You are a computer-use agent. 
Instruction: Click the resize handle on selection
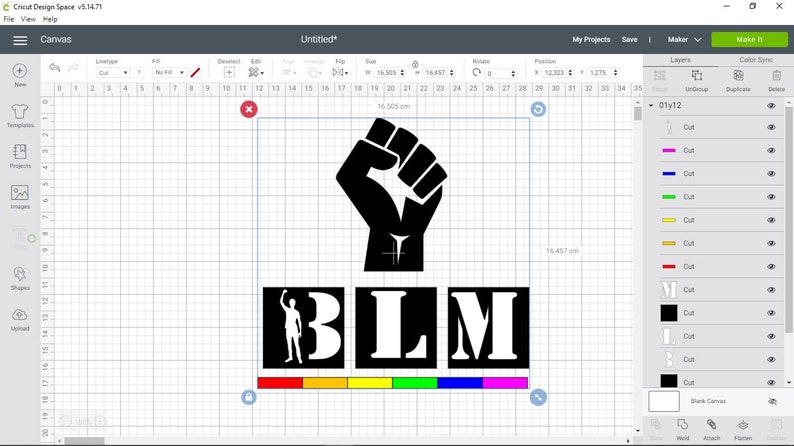tap(538, 397)
